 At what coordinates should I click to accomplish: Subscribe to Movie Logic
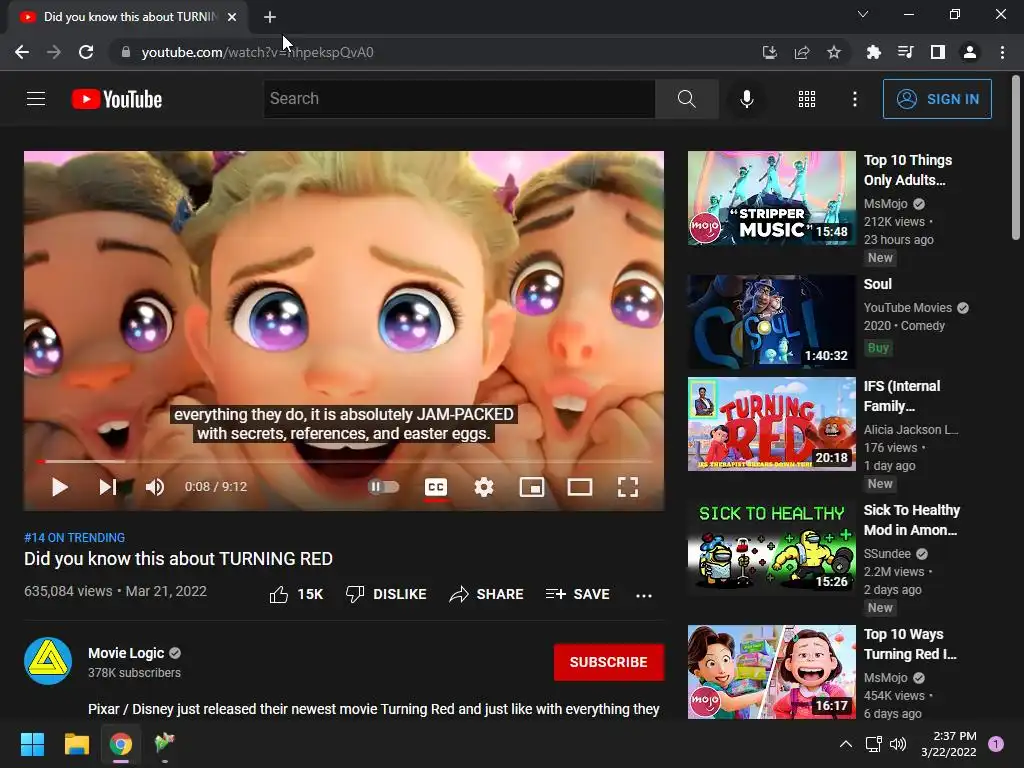609,662
